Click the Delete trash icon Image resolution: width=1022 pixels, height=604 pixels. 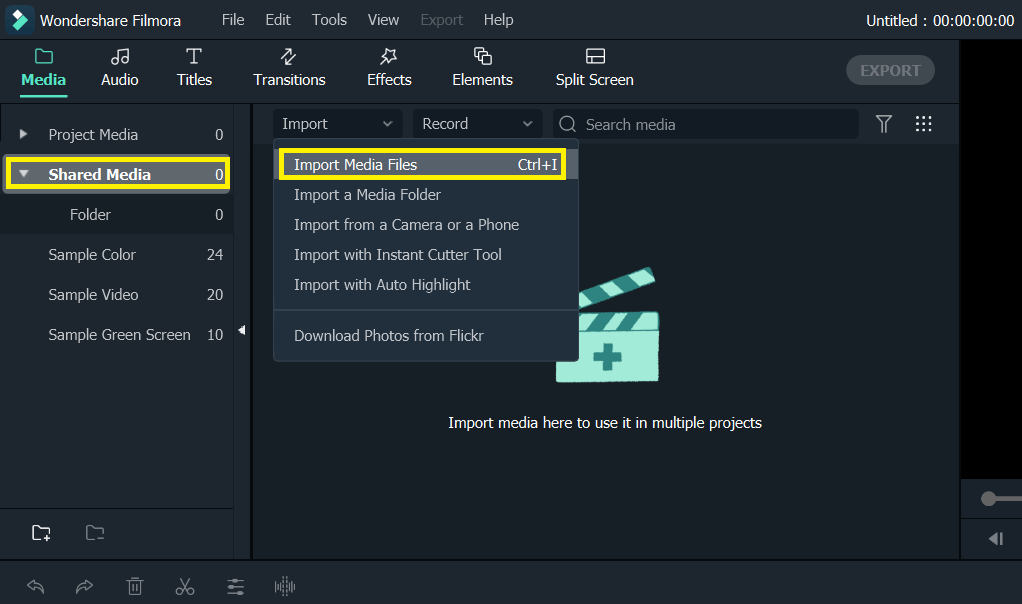tap(135, 586)
